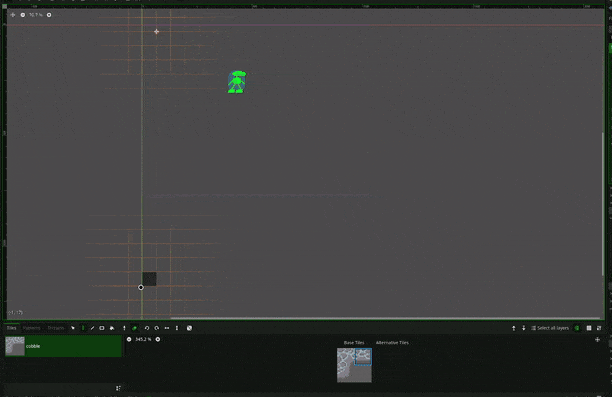Image resolution: width=612 pixels, height=397 pixels.
Task: Open tile source sort options icon
Action: pos(118,388)
